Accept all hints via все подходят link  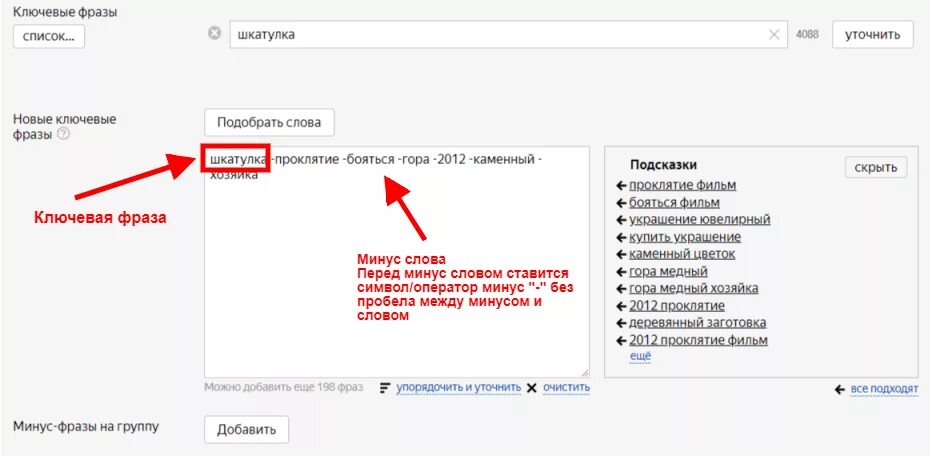tap(884, 389)
